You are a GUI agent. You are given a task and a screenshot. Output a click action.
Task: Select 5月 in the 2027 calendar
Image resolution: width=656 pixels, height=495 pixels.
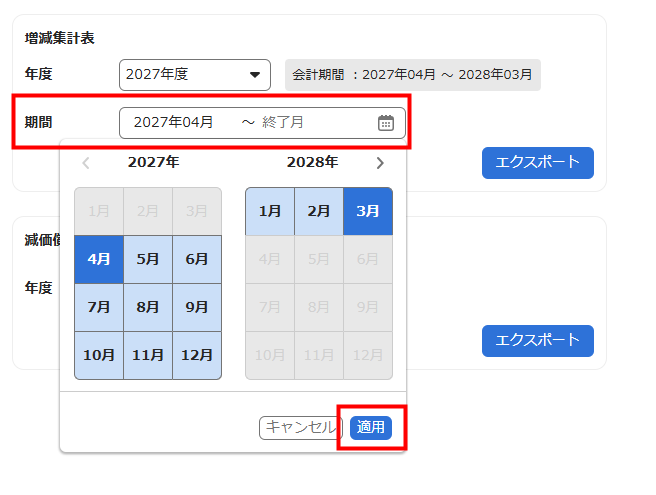(148, 259)
